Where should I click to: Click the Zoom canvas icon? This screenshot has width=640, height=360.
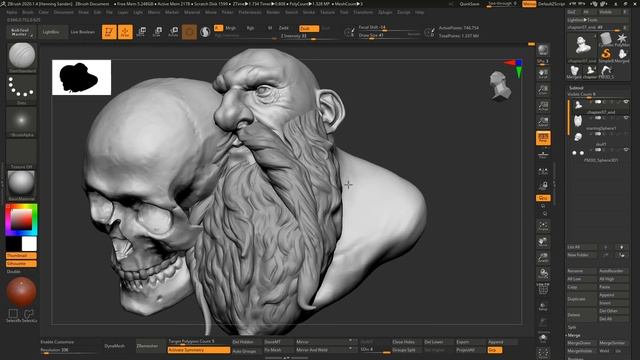coord(543,89)
